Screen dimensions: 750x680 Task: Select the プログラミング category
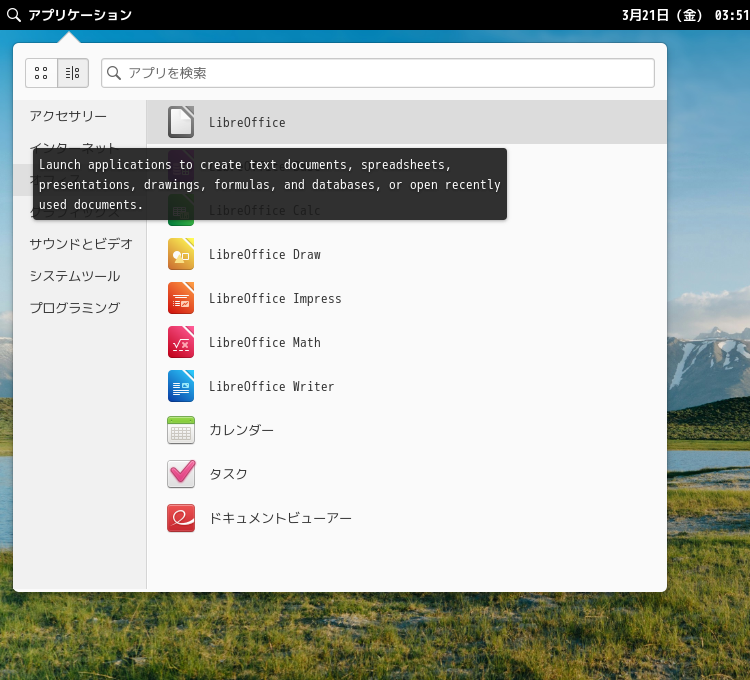(75, 307)
